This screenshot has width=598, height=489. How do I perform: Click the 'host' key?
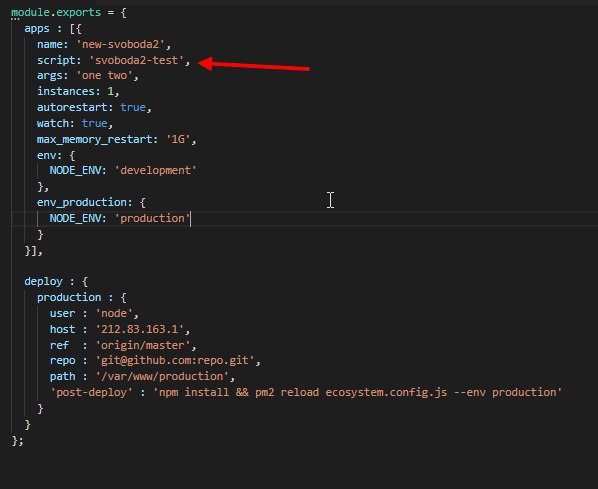point(63,330)
